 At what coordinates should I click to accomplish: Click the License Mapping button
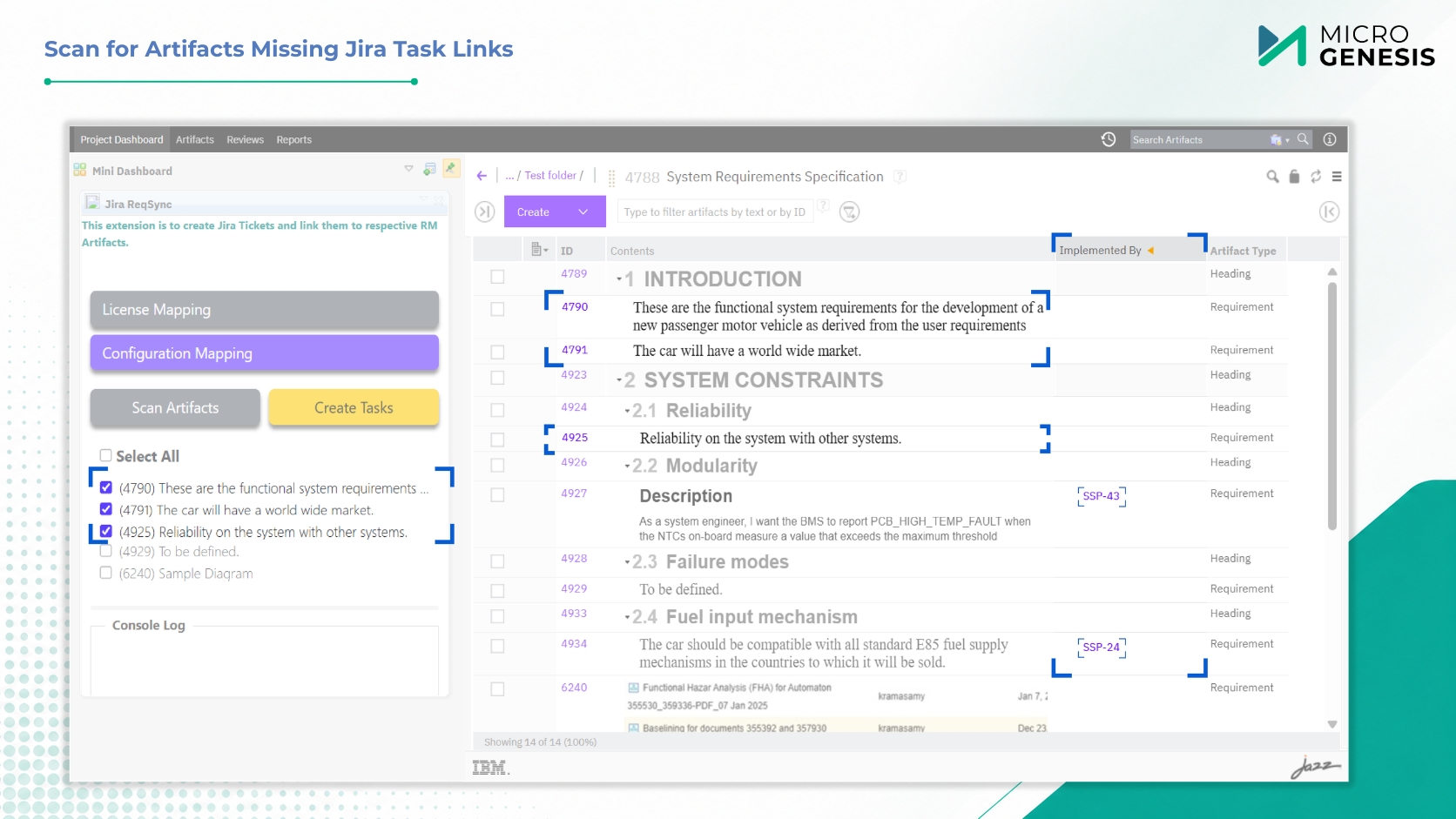[265, 310]
